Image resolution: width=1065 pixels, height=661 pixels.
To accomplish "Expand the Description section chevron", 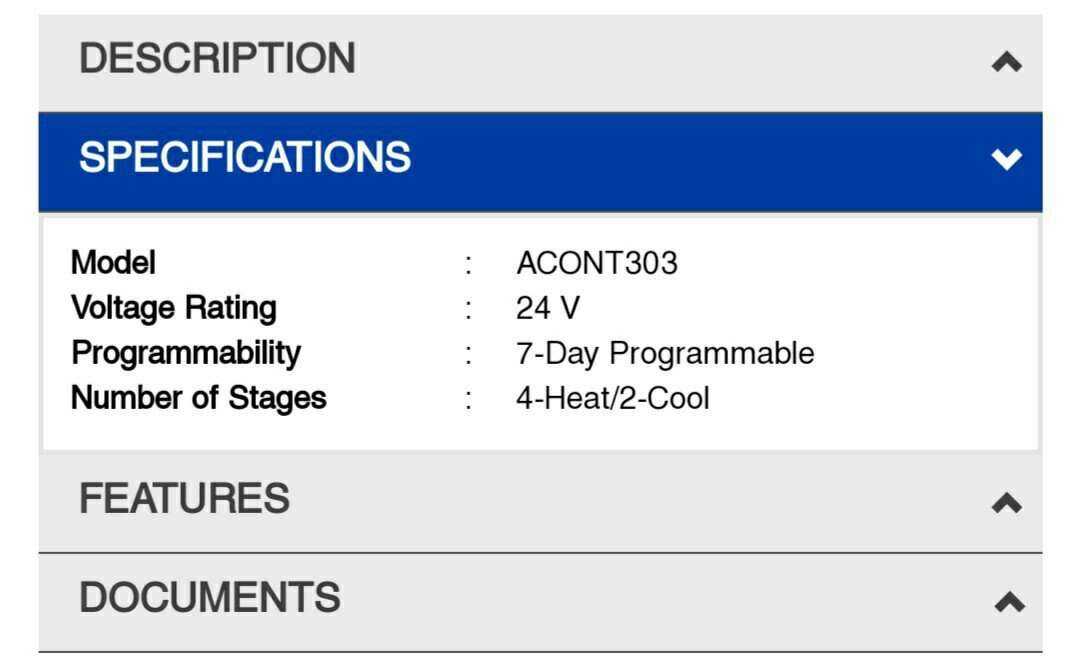I will [1006, 62].
